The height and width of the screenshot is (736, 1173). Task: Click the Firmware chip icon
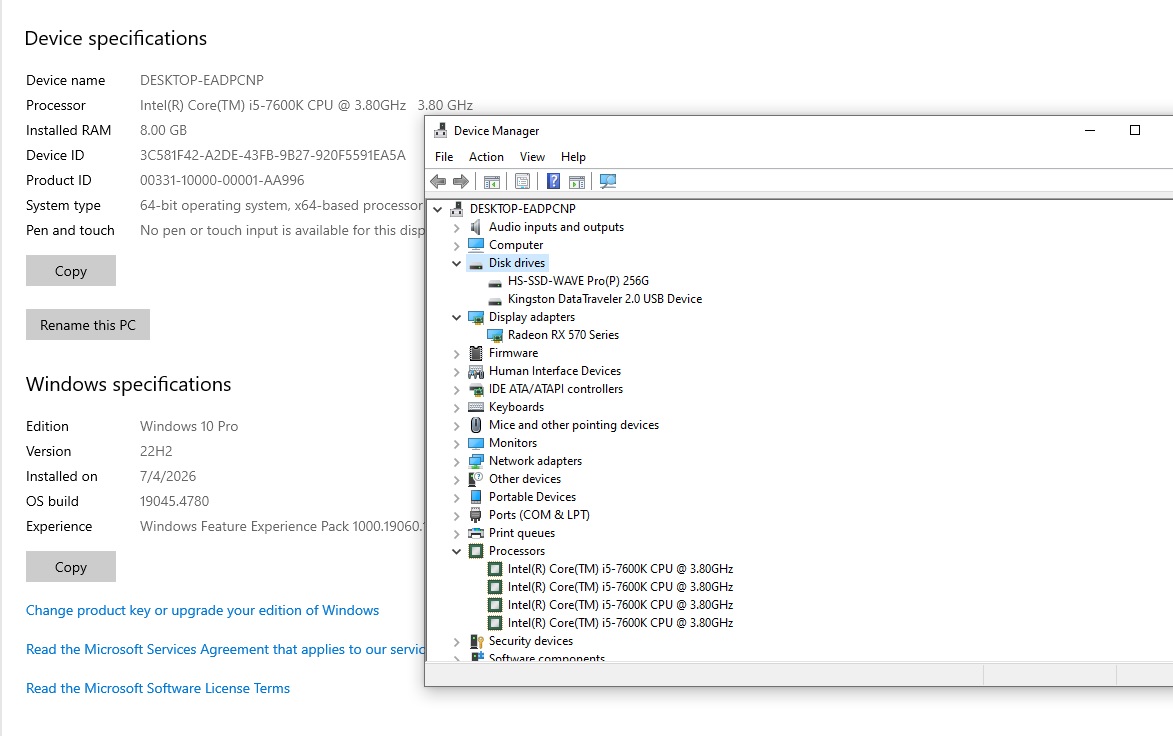[x=476, y=353]
